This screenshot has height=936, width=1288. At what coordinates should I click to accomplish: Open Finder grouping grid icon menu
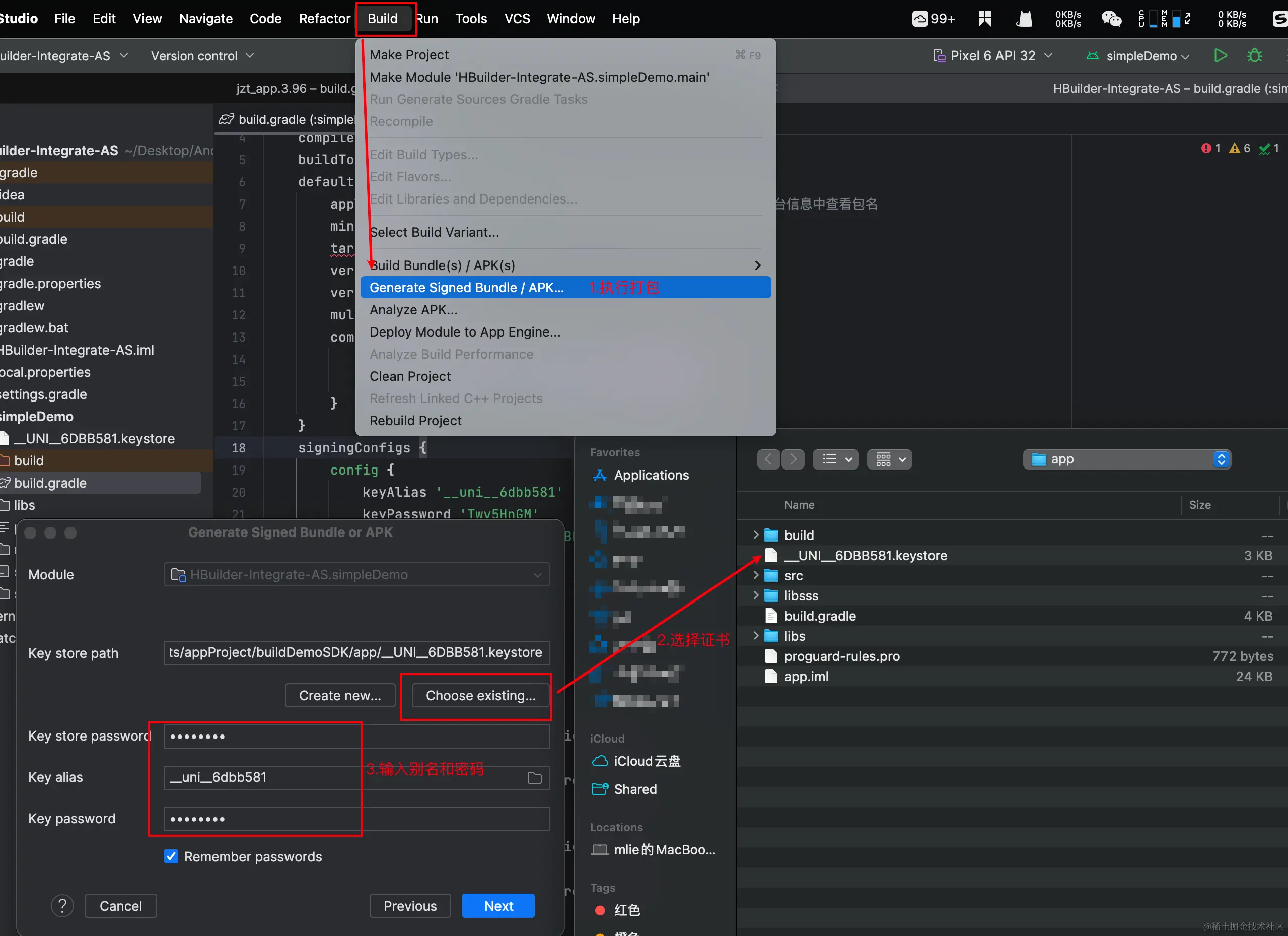[889, 459]
